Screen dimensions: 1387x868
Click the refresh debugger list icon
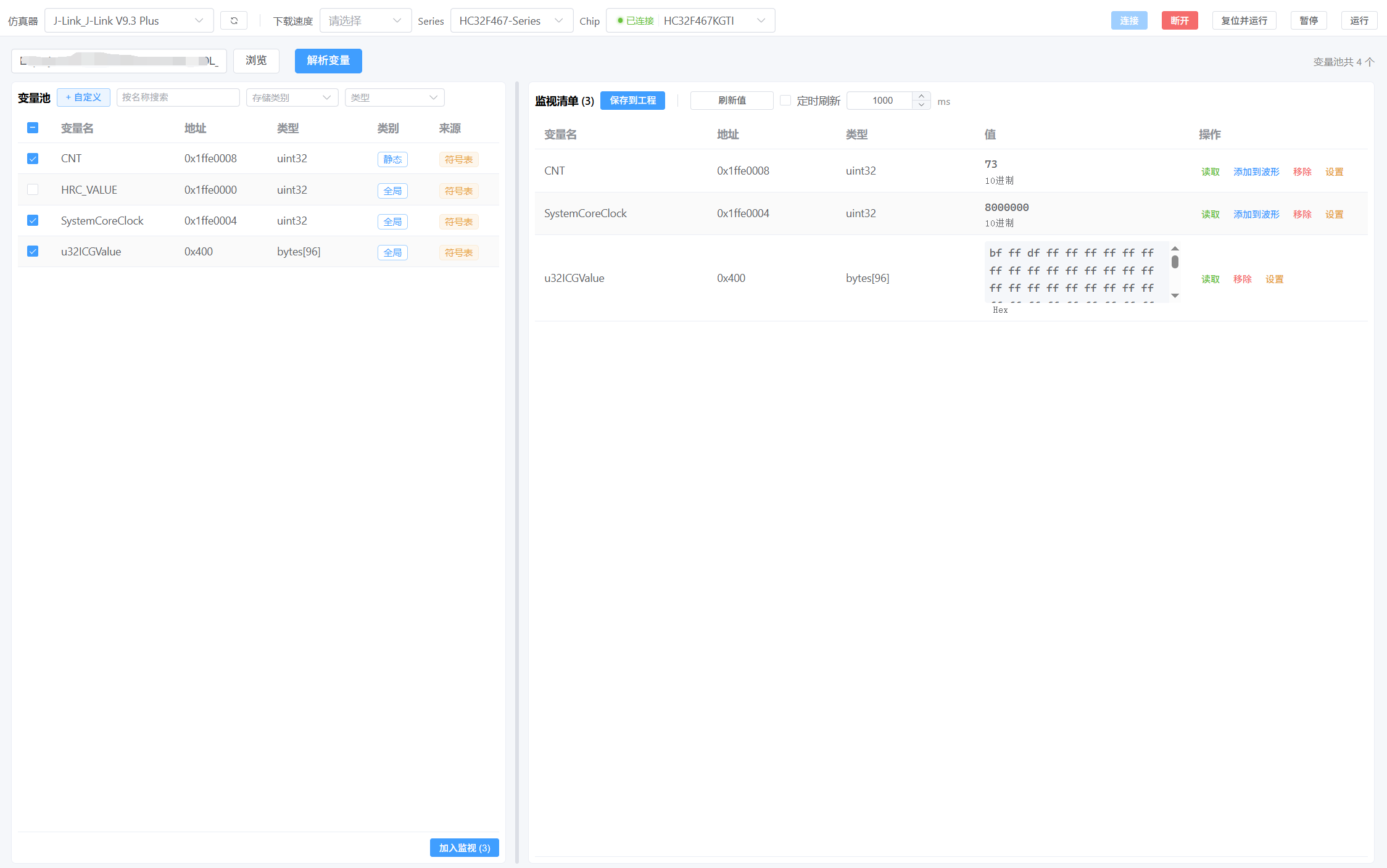pos(234,20)
